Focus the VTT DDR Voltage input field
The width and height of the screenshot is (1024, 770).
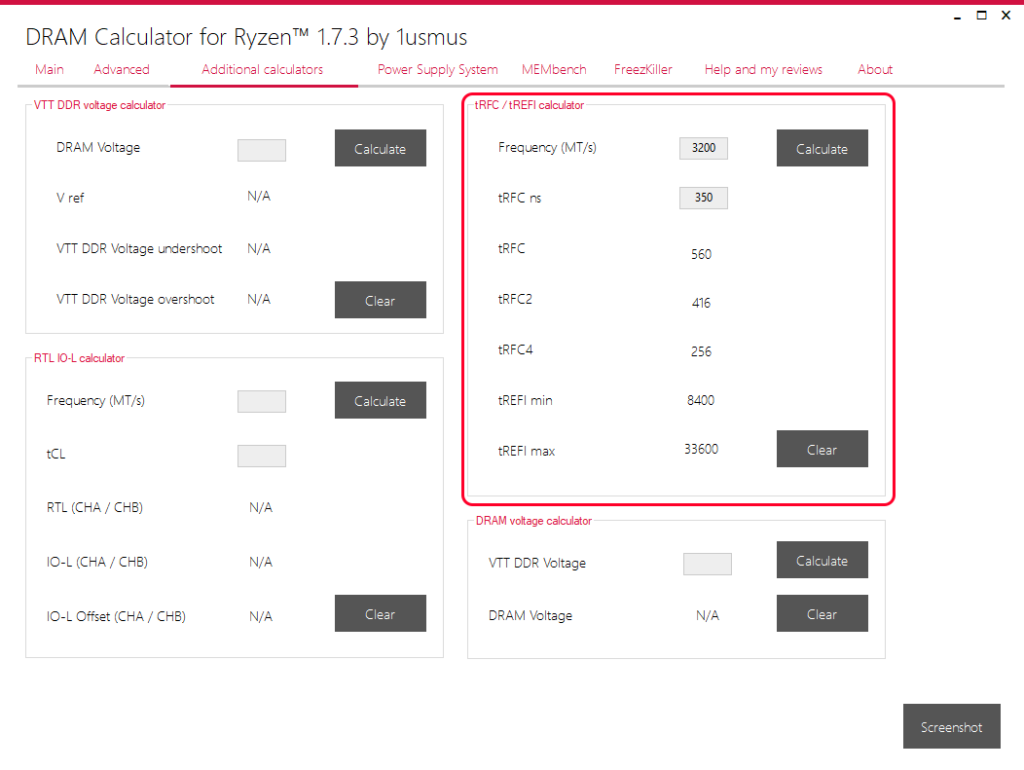707,564
